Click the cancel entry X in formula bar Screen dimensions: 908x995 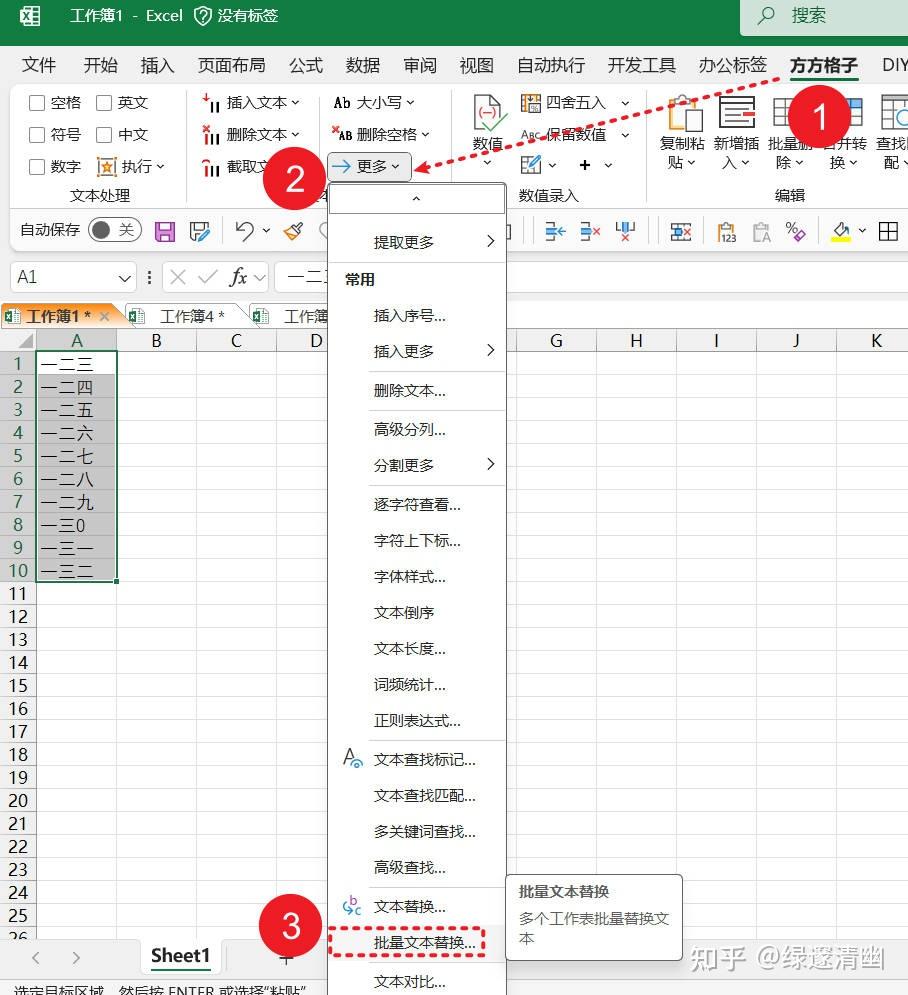(178, 277)
